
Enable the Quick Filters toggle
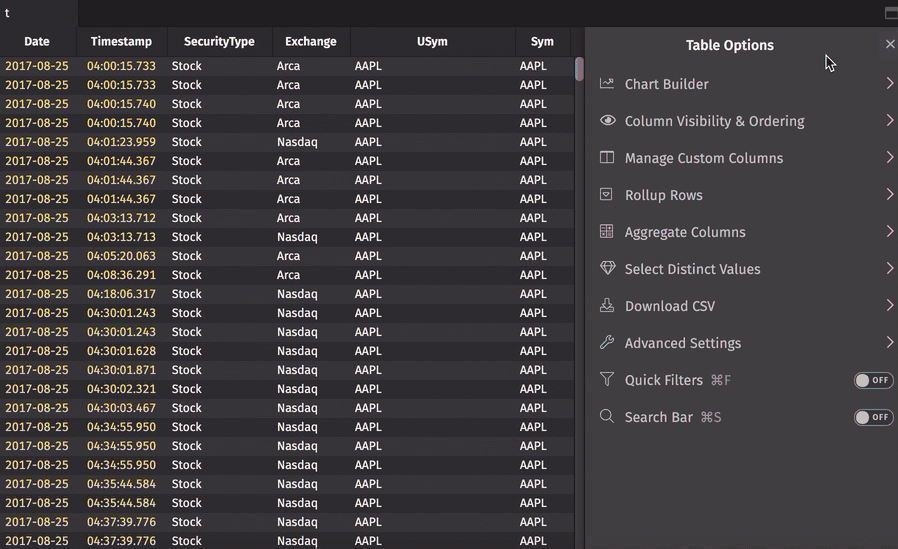pyautogui.click(x=872, y=380)
